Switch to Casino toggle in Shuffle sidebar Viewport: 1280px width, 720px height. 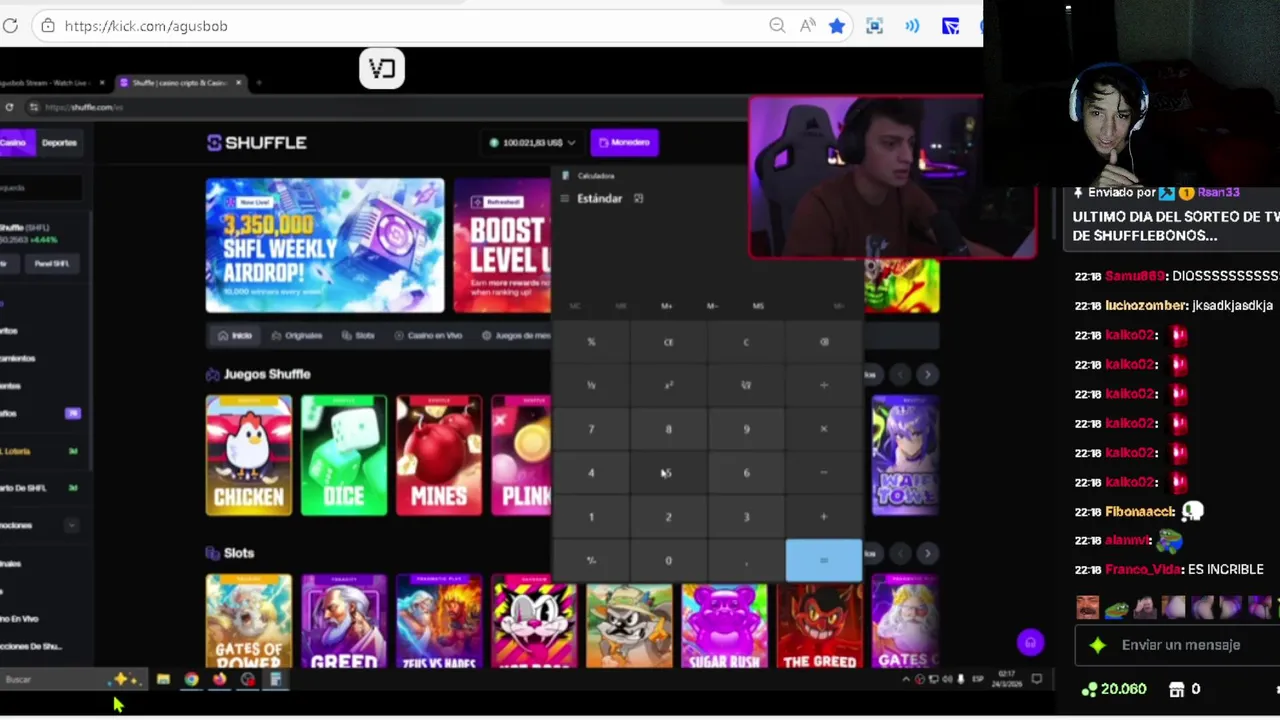point(14,143)
